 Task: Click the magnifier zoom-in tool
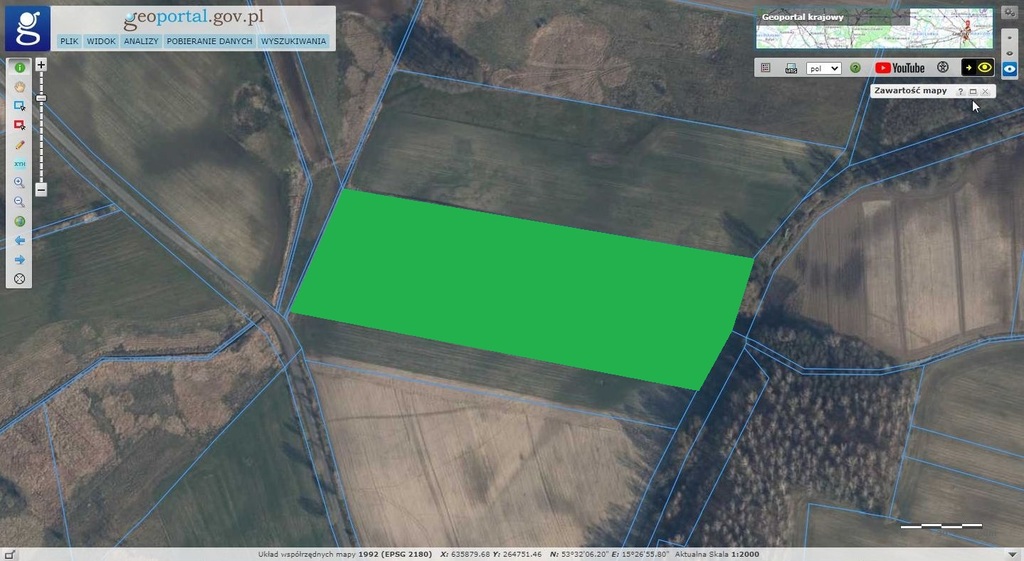tap(19, 182)
